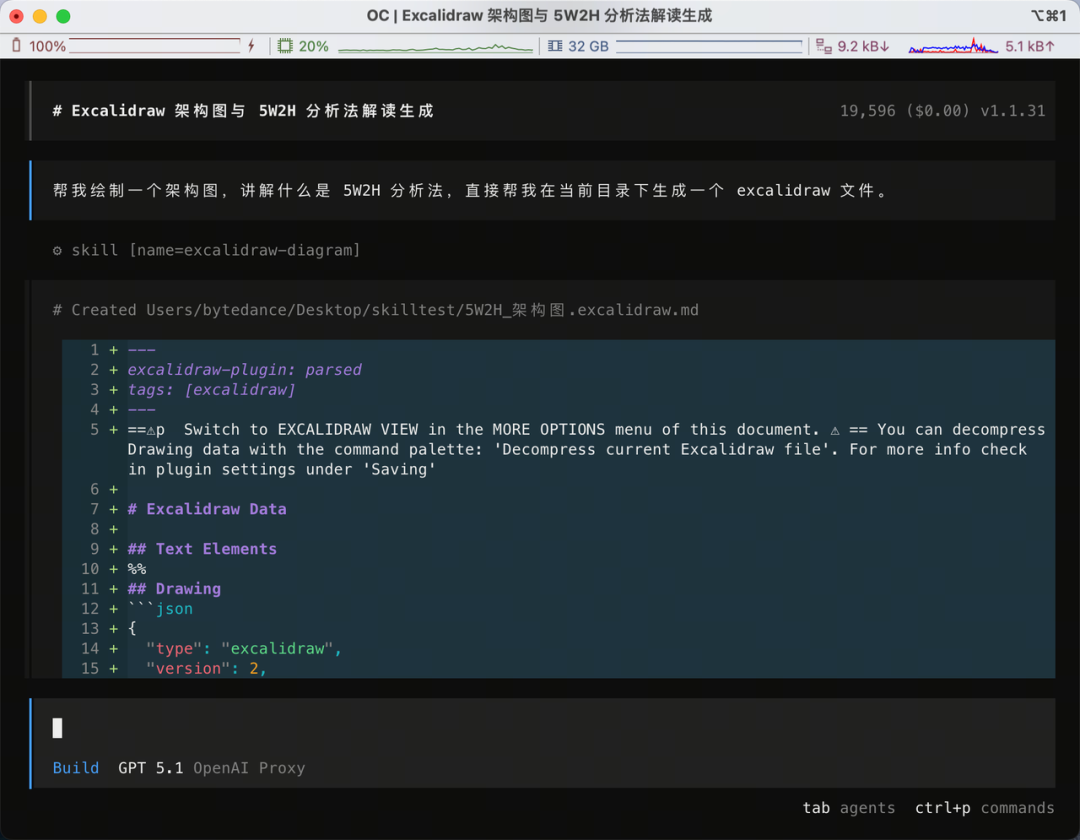
Task: Click the memory usage bar
Action: click(709, 46)
